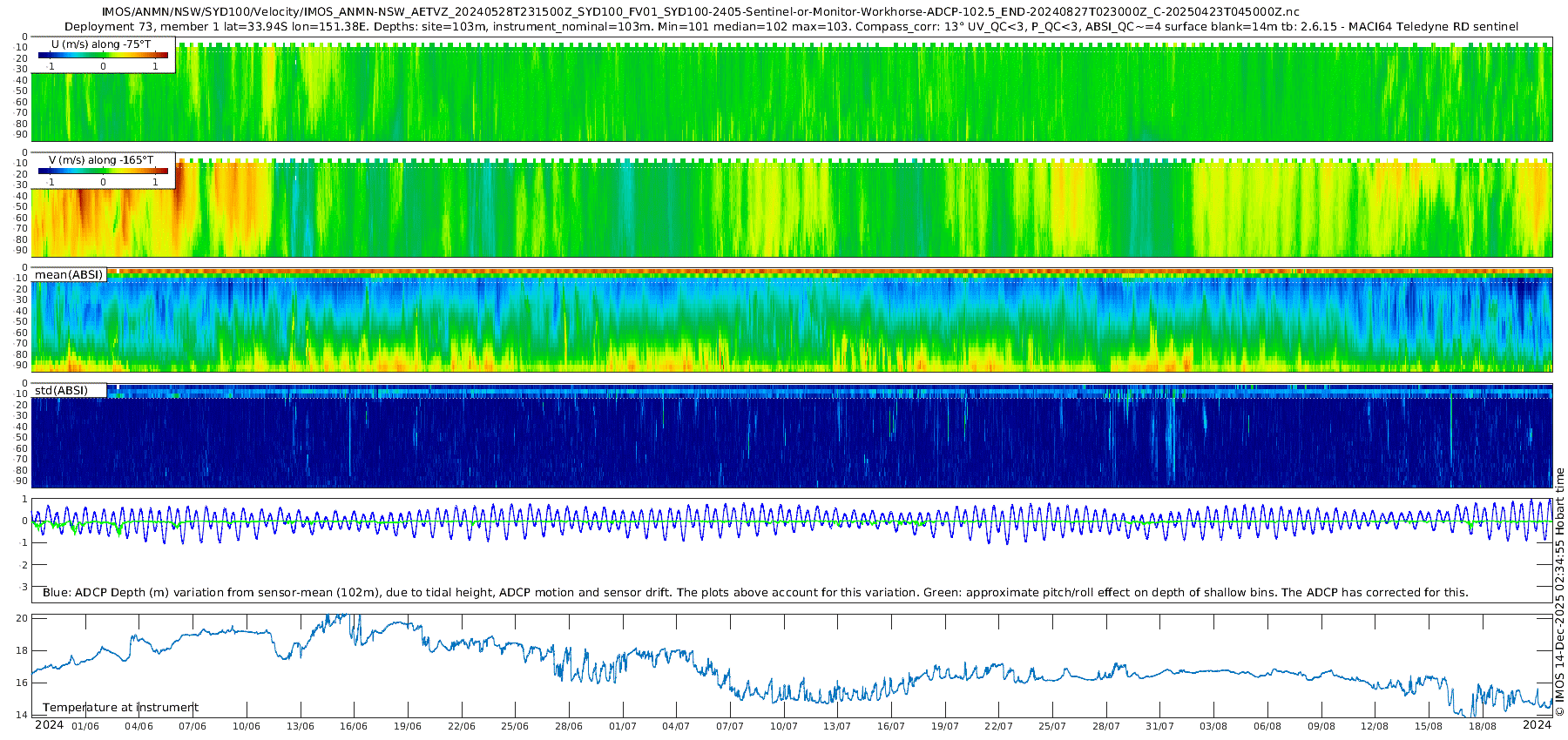Click the 2024 year label at right

coord(1537,724)
